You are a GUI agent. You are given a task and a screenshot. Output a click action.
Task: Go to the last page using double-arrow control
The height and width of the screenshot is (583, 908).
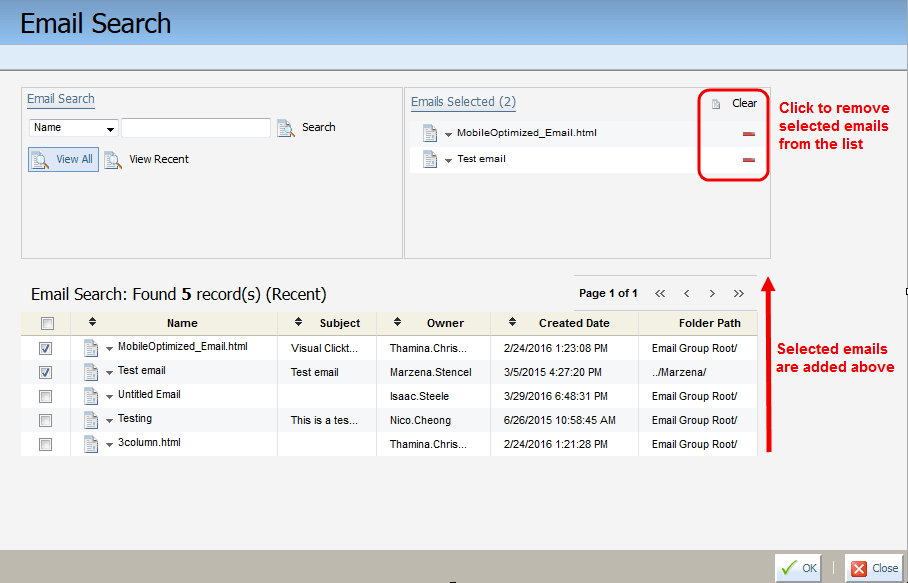739,293
